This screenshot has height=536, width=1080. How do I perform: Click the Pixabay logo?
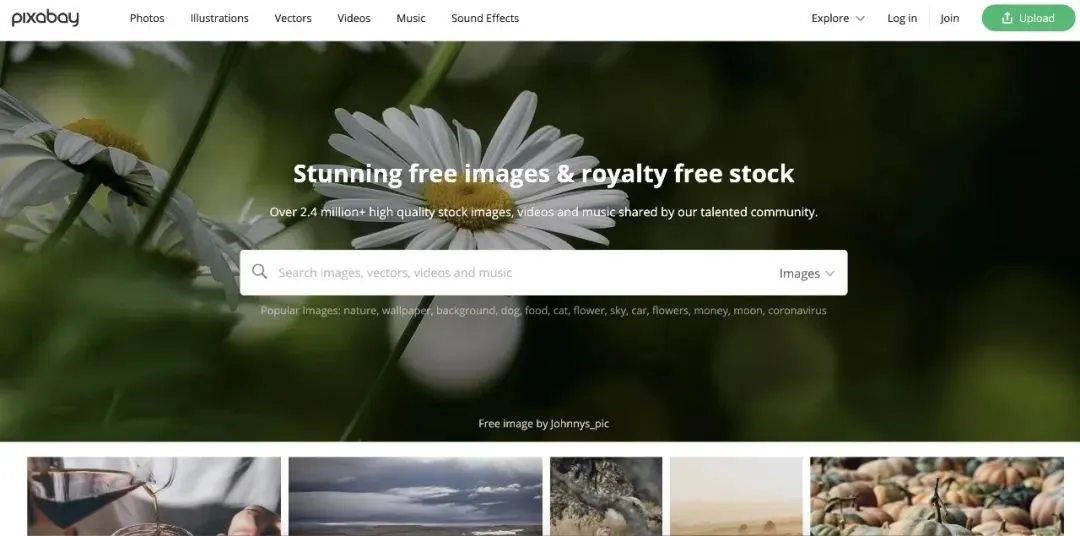pos(45,18)
